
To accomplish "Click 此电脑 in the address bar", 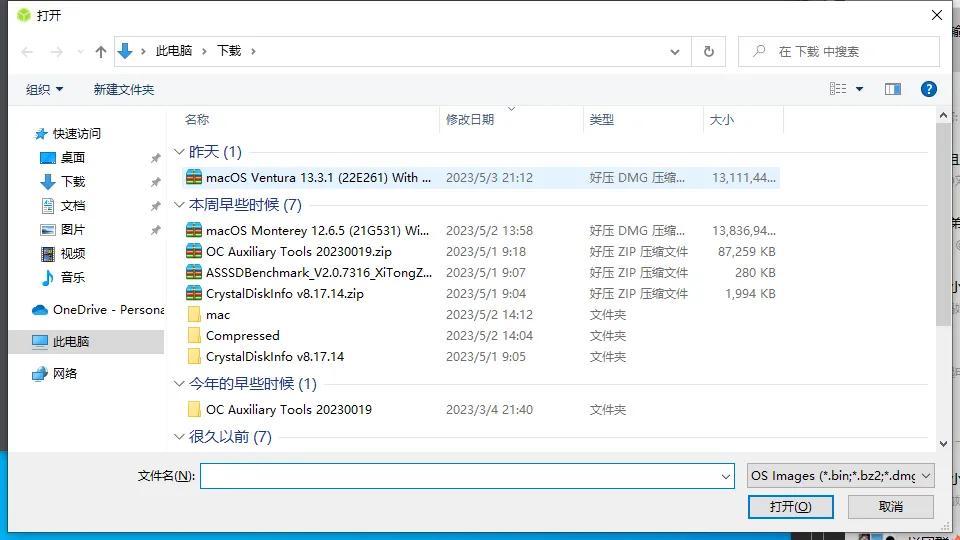I will 173,51.
